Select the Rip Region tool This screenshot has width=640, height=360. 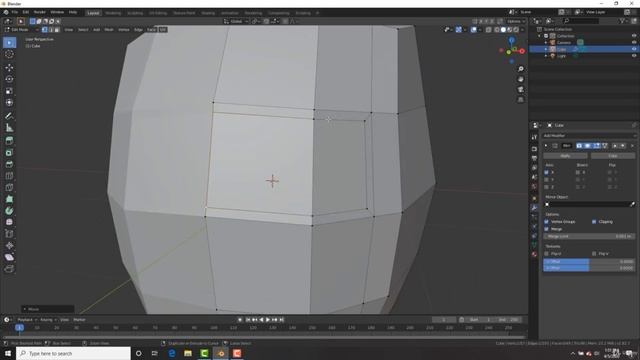click(9, 269)
